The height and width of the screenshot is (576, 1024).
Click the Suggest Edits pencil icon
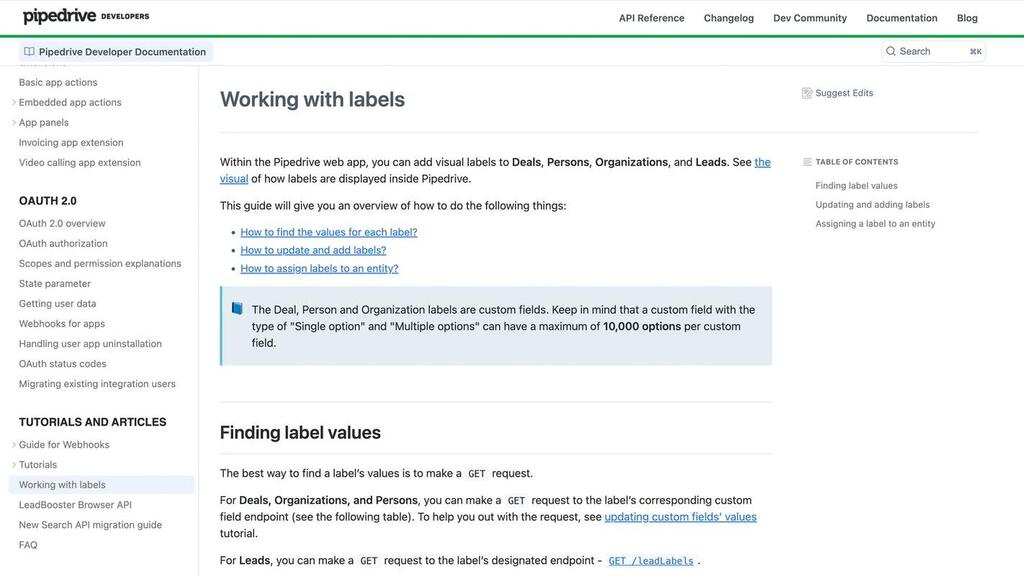click(x=807, y=93)
